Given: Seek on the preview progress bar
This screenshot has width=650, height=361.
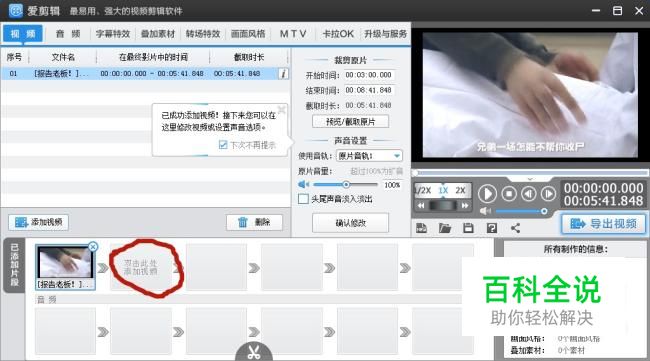Looking at the screenshot, I should click(x=531, y=172).
